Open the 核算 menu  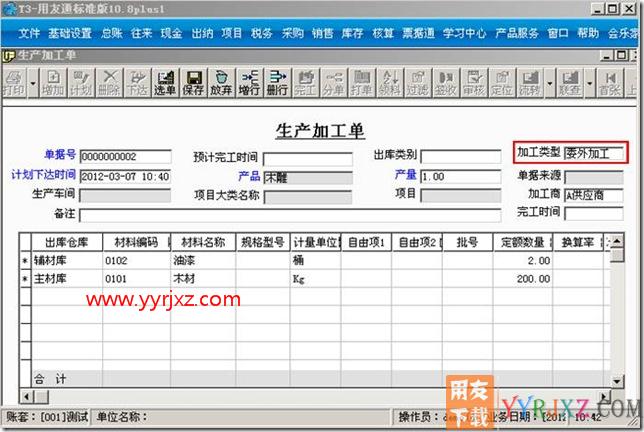(383, 33)
